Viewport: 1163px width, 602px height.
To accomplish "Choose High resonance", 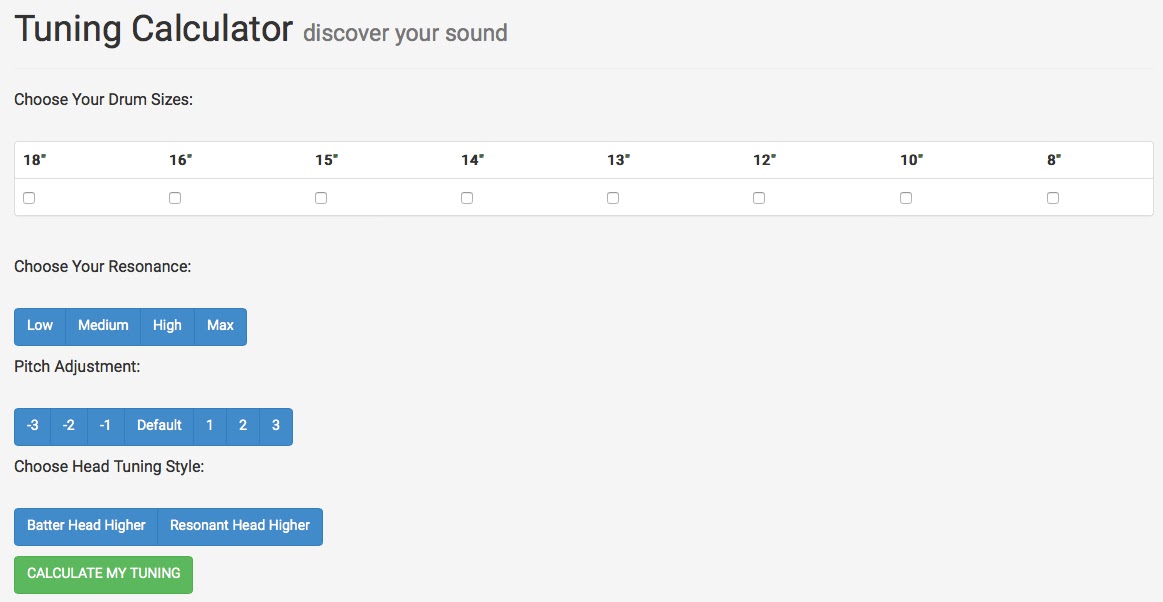I will pyautogui.click(x=167, y=326).
